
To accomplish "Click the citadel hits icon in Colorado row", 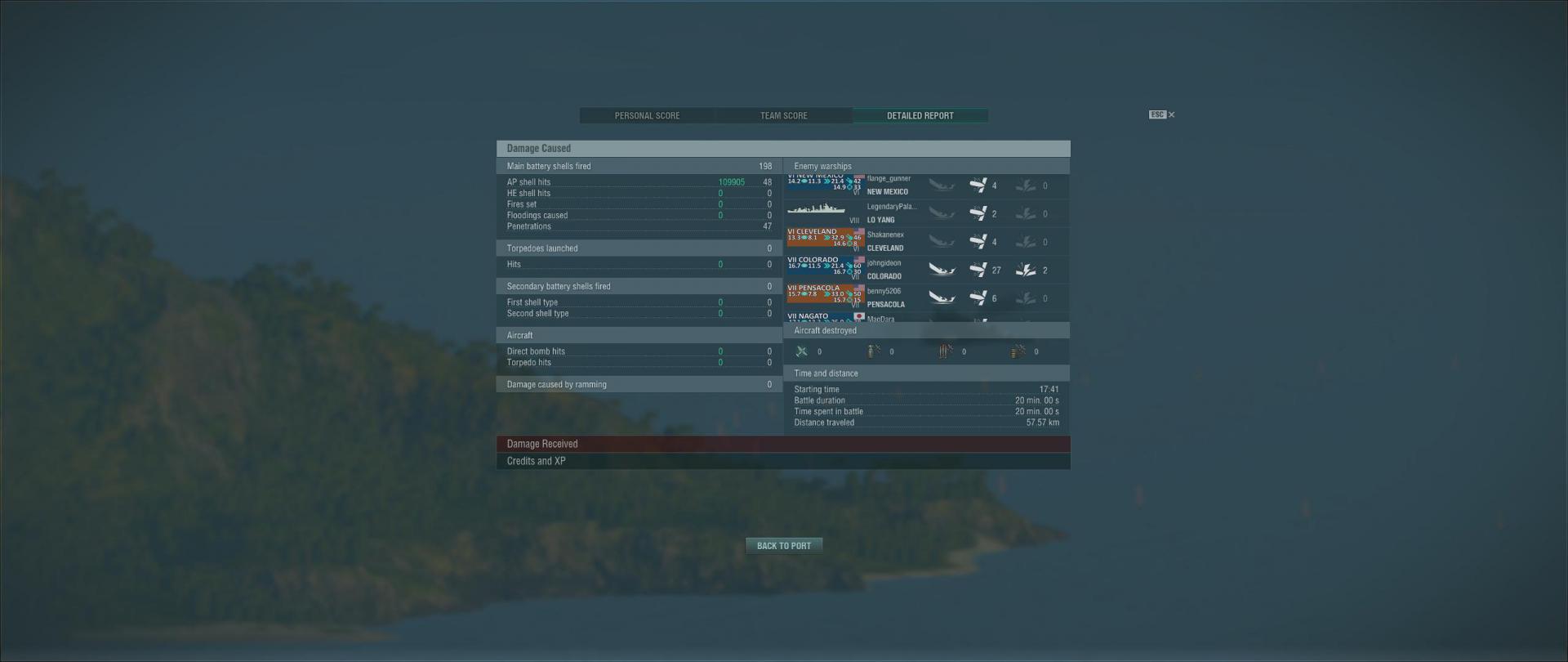I will click(x=1026, y=270).
